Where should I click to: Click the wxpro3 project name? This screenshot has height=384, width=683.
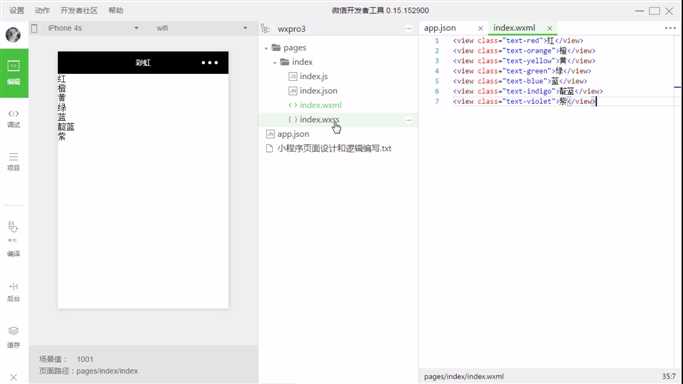click(291, 29)
